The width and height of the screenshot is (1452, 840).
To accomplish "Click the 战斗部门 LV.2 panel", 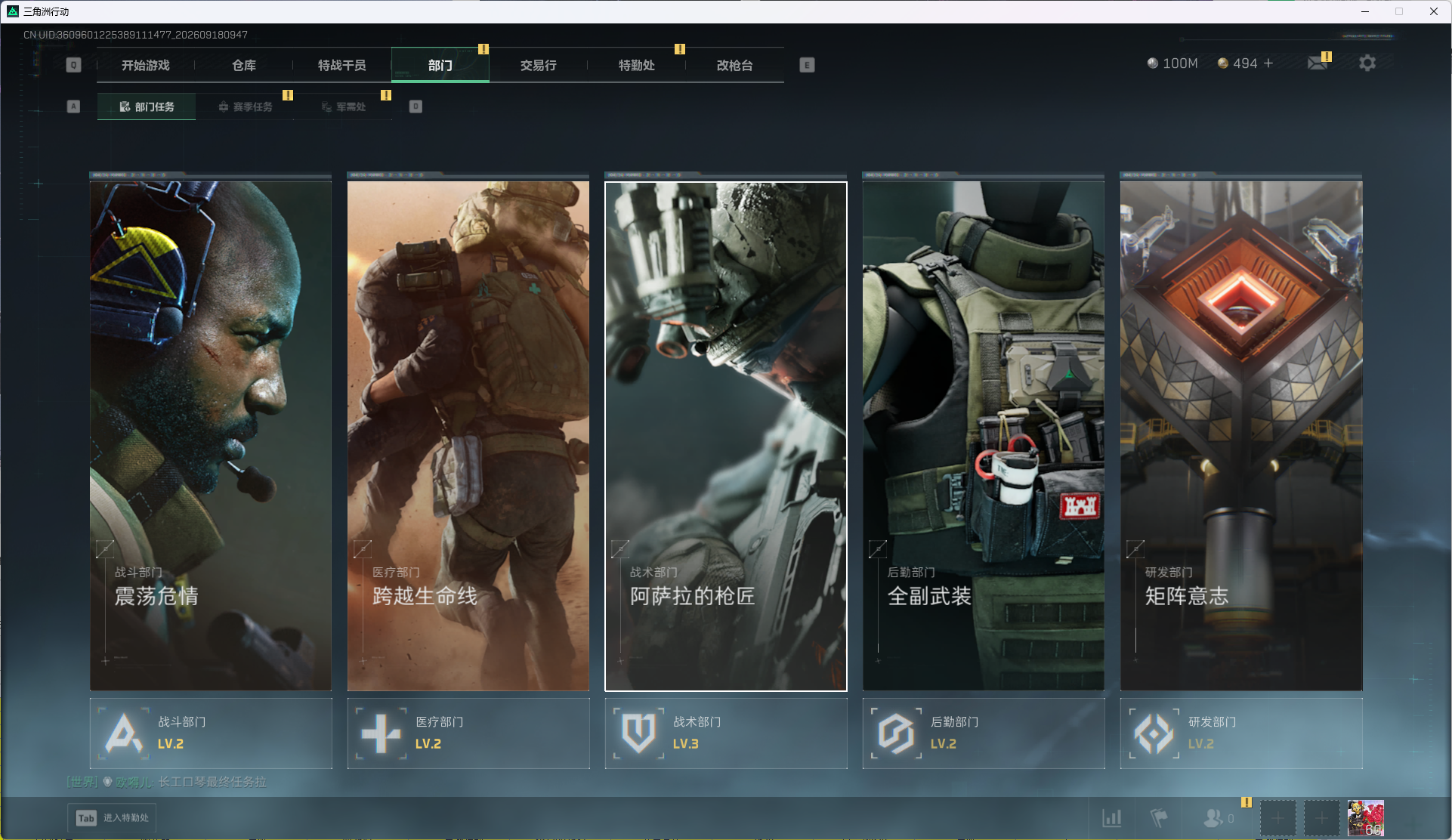I will pos(211,733).
